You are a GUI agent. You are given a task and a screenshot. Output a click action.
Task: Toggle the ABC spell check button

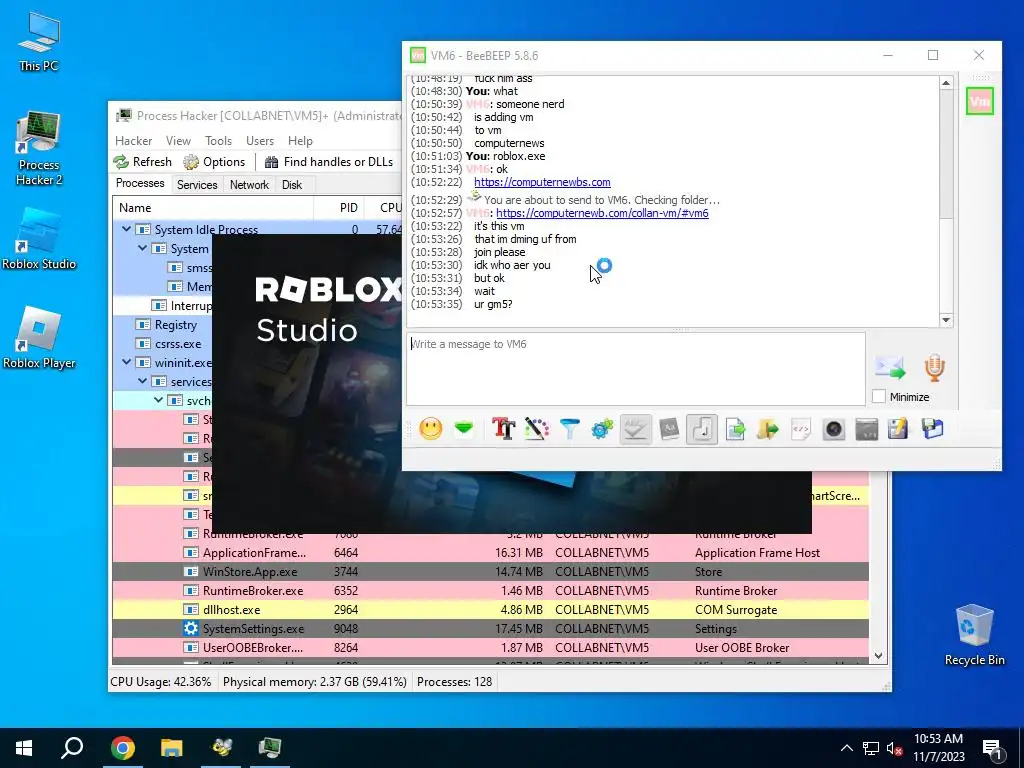coord(635,429)
